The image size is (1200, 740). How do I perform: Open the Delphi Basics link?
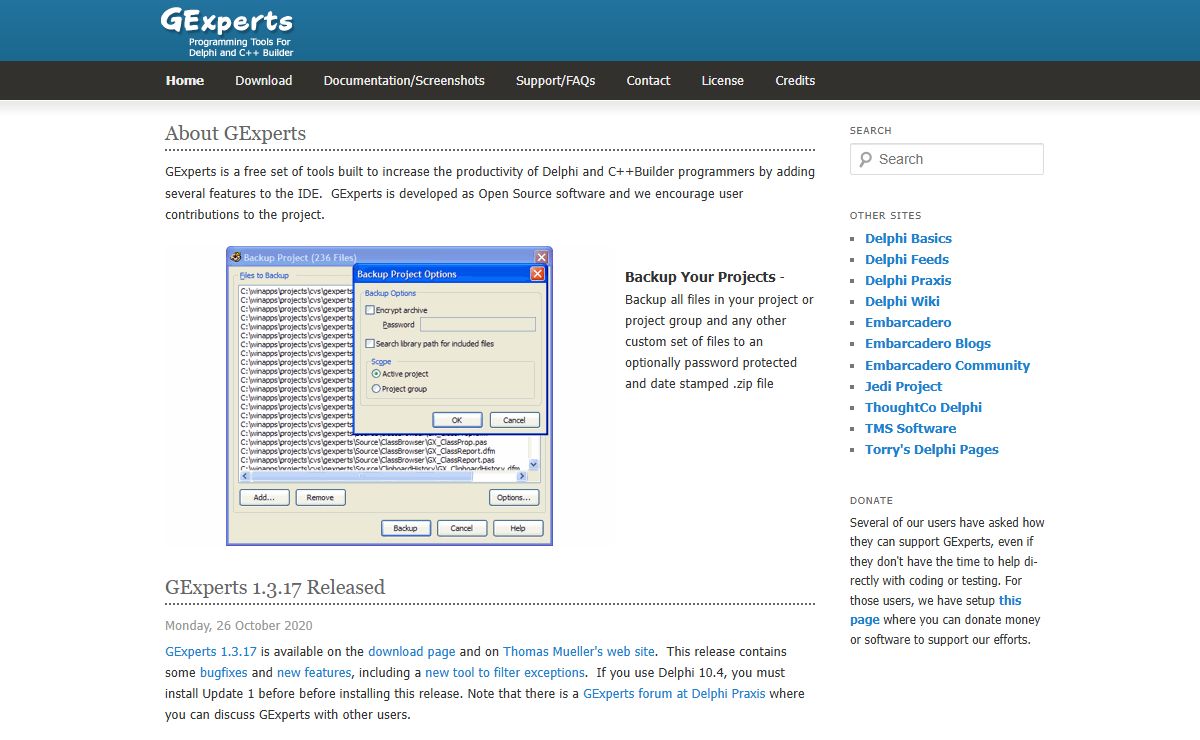point(908,238)
